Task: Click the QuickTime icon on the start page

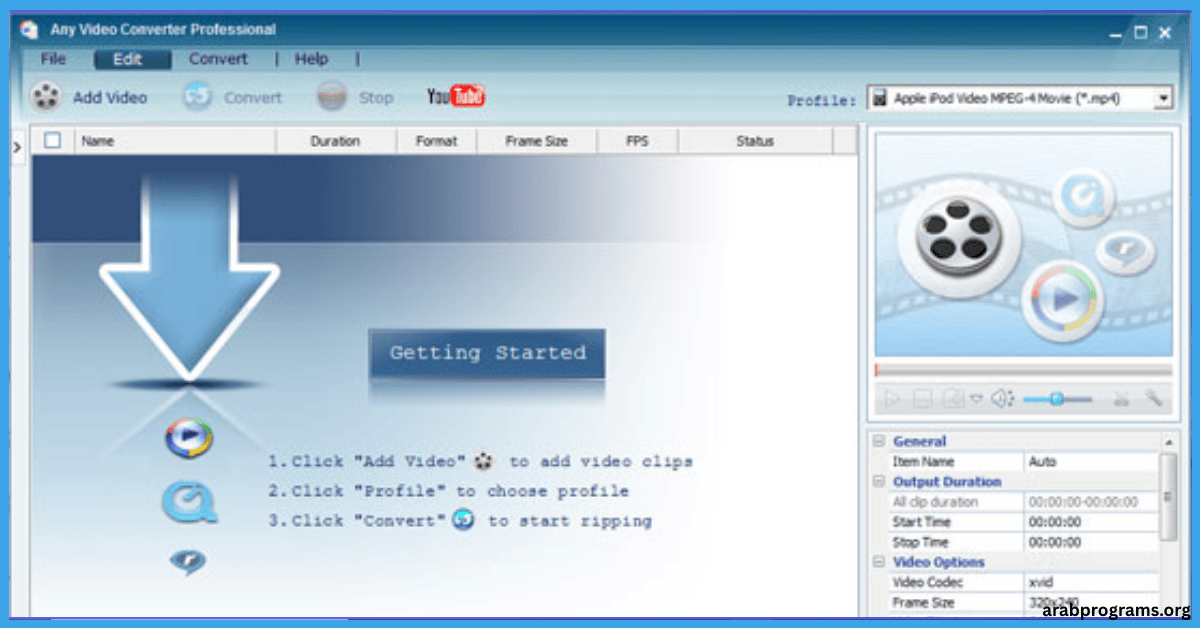Action: [189, 502]
